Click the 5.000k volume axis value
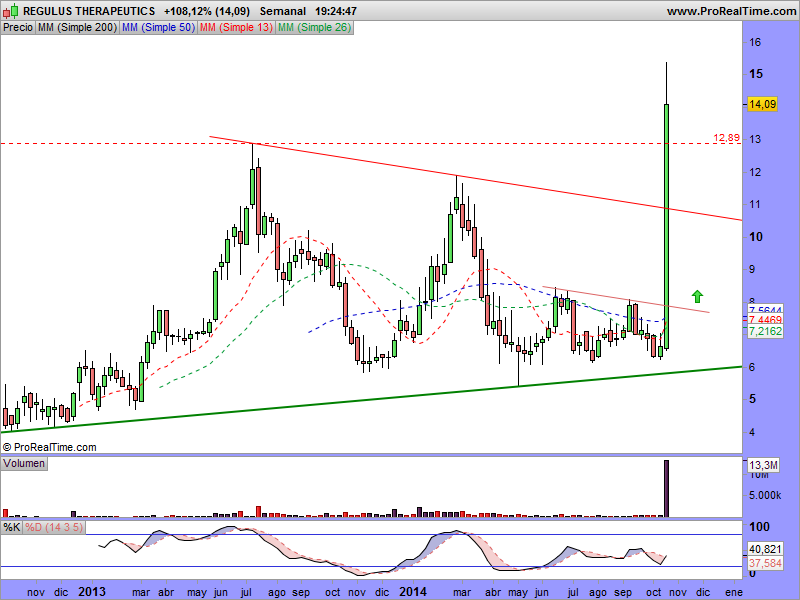The height and width of the screenshot is (600, 800). pos(765,495)
